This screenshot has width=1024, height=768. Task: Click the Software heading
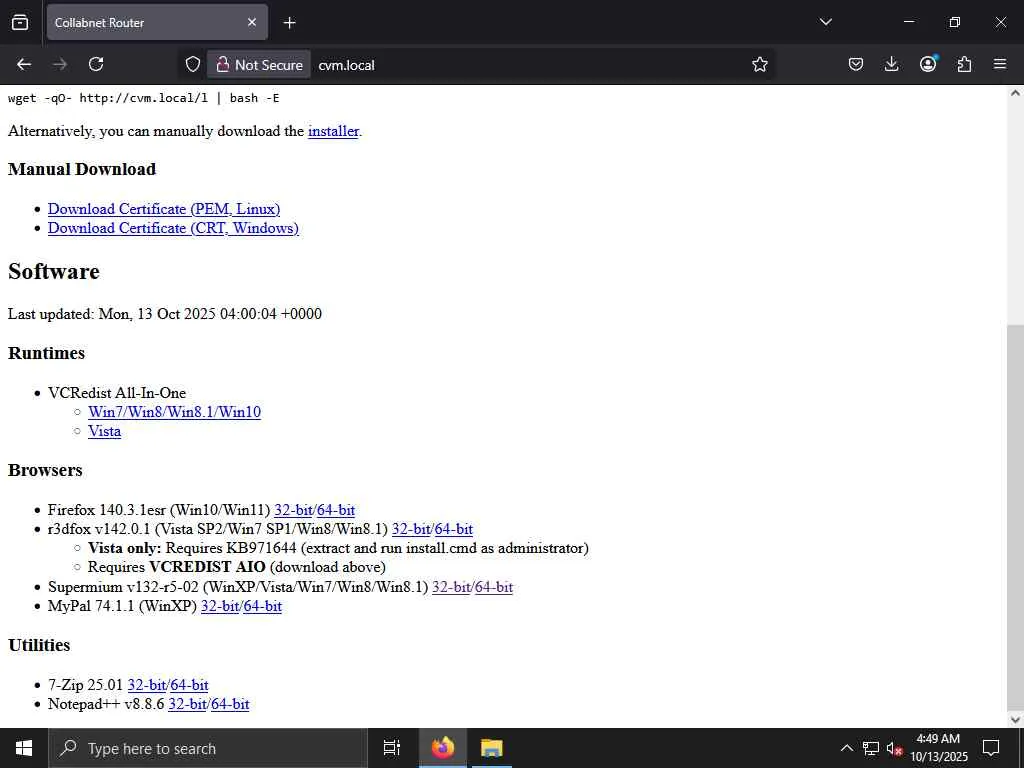[54, 272]
